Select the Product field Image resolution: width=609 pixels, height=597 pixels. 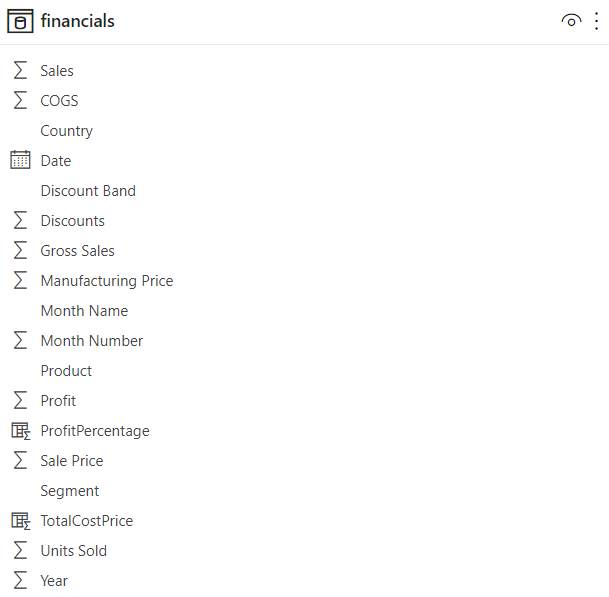[x=66, y=371]
